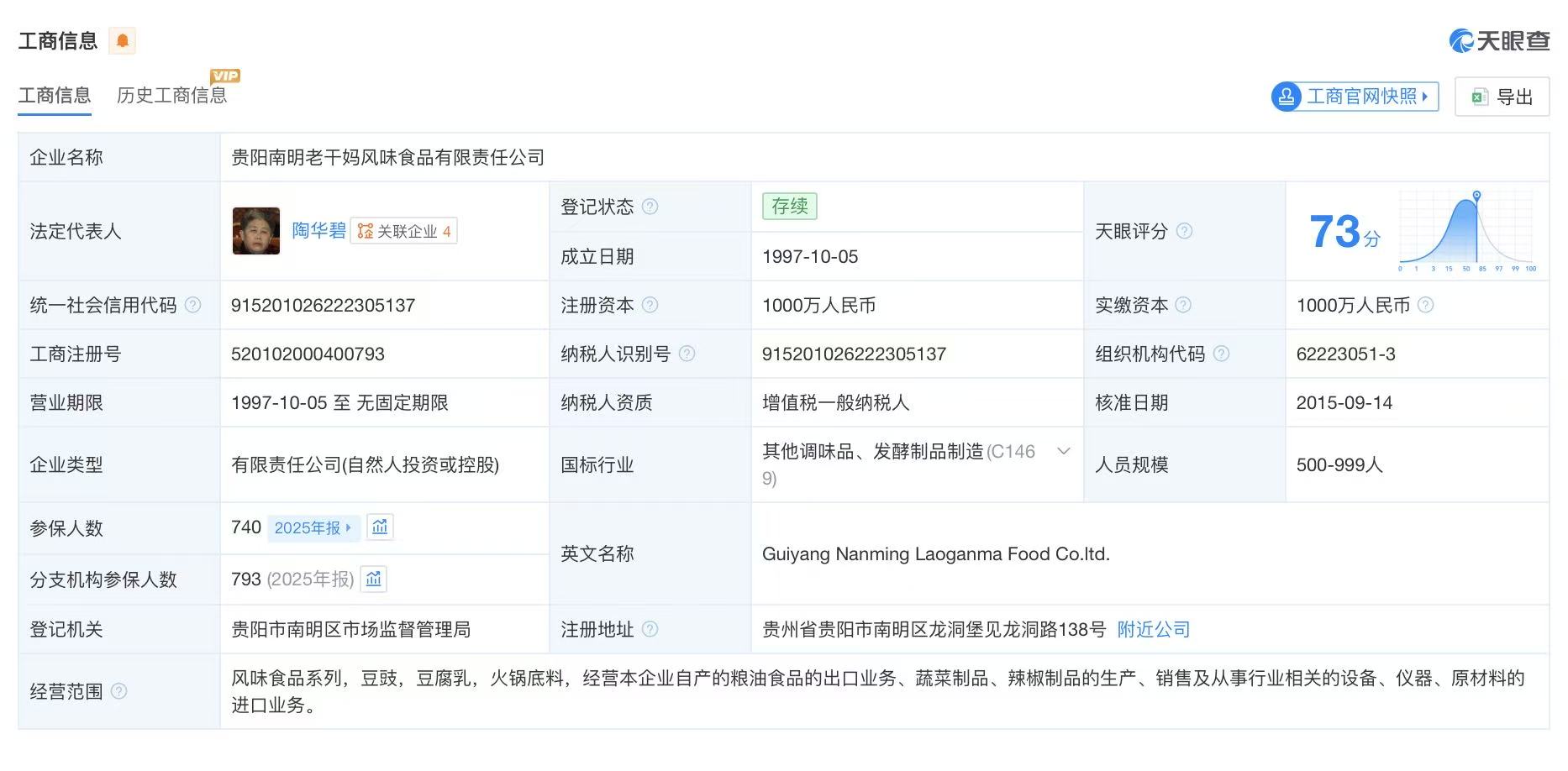The width and height of the screenshot is (1568, 771).
Task: Select company name 贵阳南明老干妈风味食品有限责任公司
Action: (x=388, y=157)
